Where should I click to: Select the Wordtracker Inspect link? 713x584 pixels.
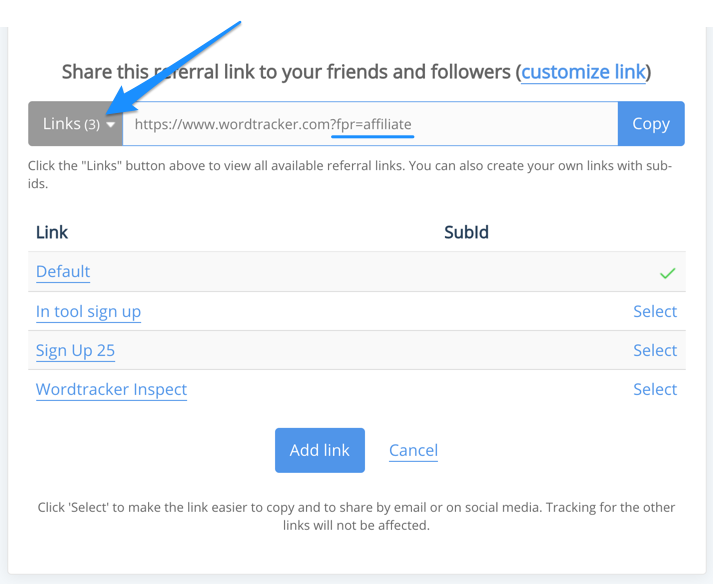(655, 389)
